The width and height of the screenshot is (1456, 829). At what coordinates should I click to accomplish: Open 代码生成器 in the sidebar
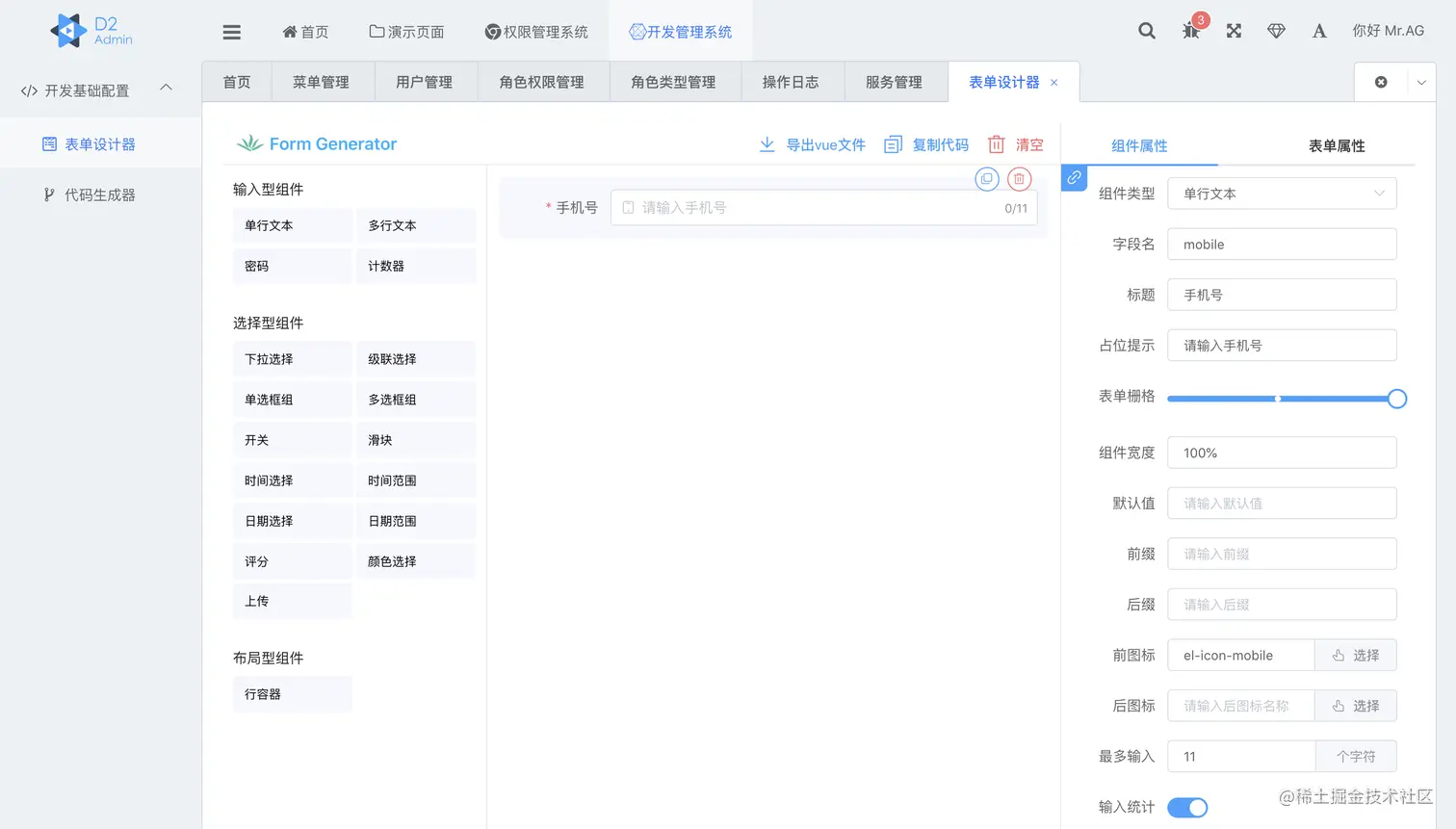100,194
